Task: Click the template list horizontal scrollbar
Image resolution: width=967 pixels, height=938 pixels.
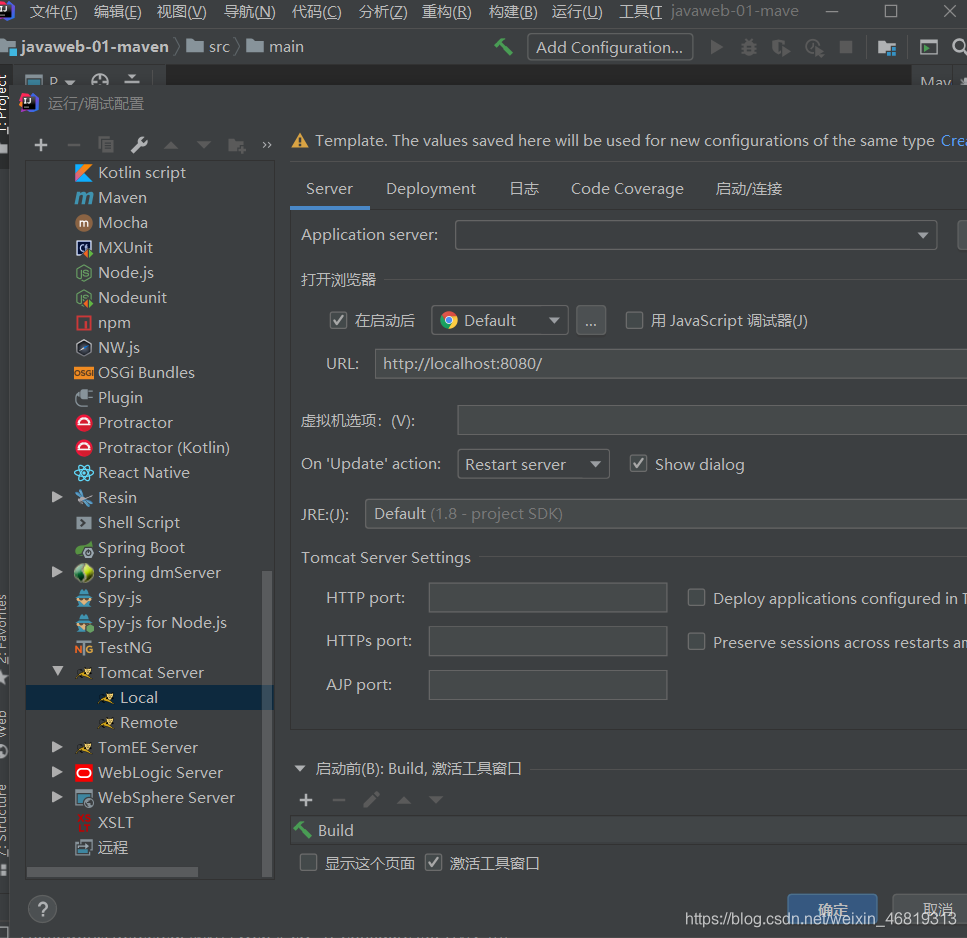Action: (x=112, y=872)
